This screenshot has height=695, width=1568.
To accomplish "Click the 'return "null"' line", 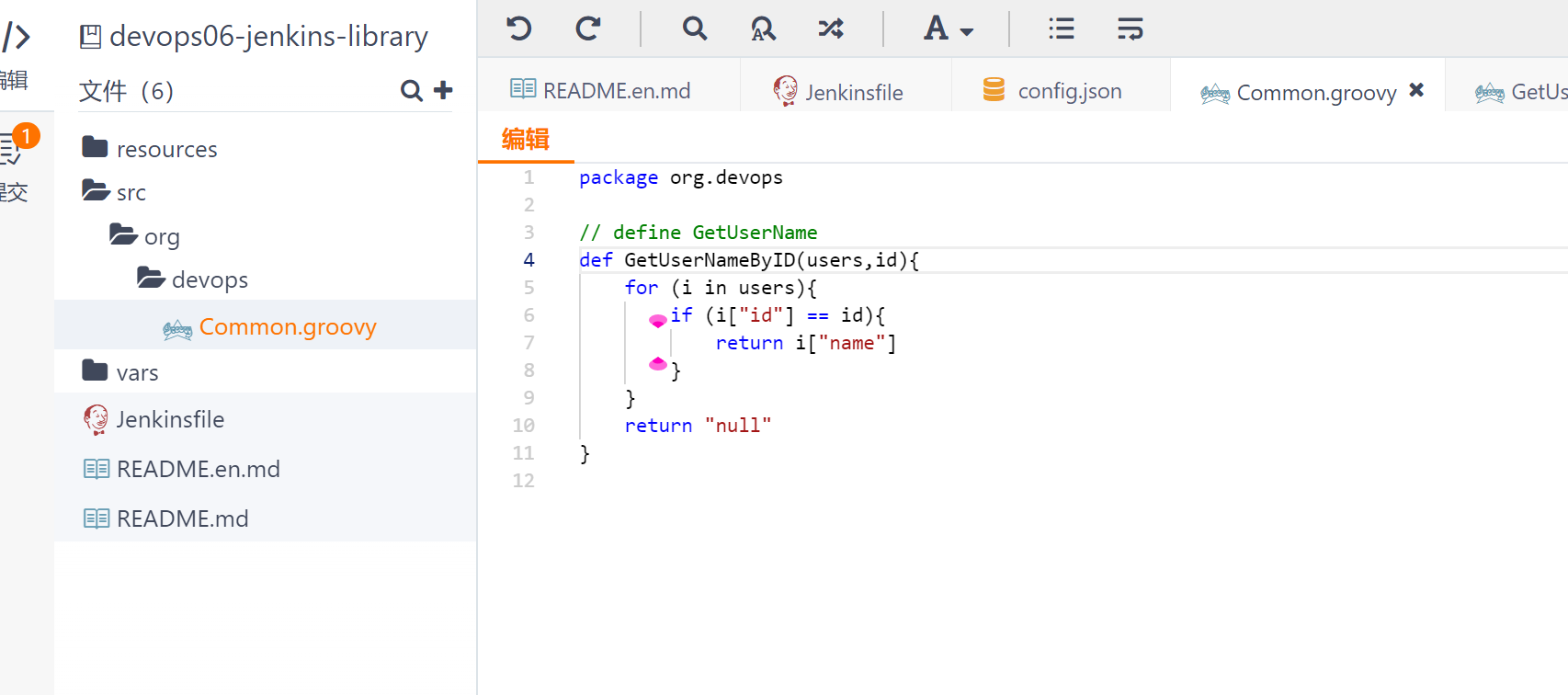I will [698, 426].
